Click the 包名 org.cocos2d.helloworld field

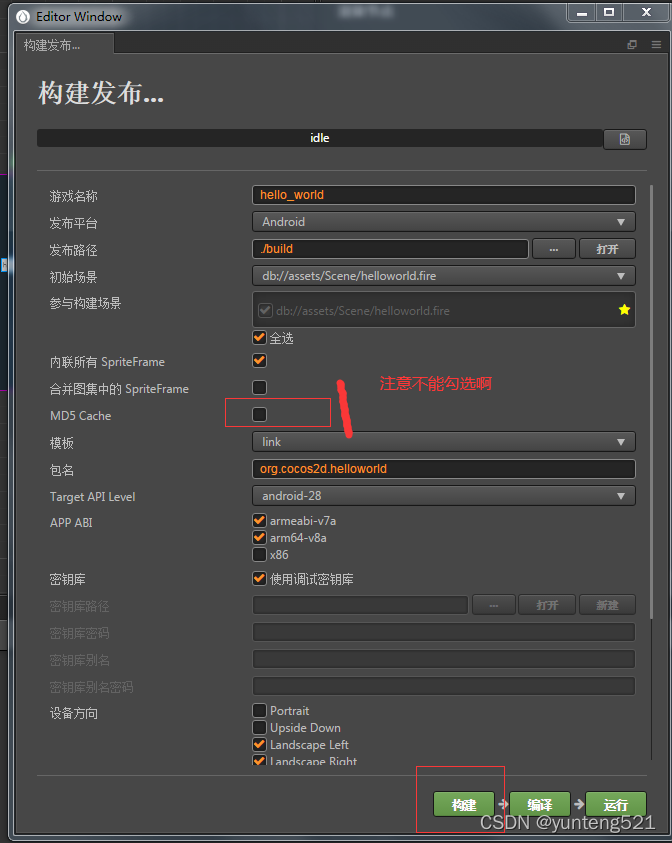(444, 469)
